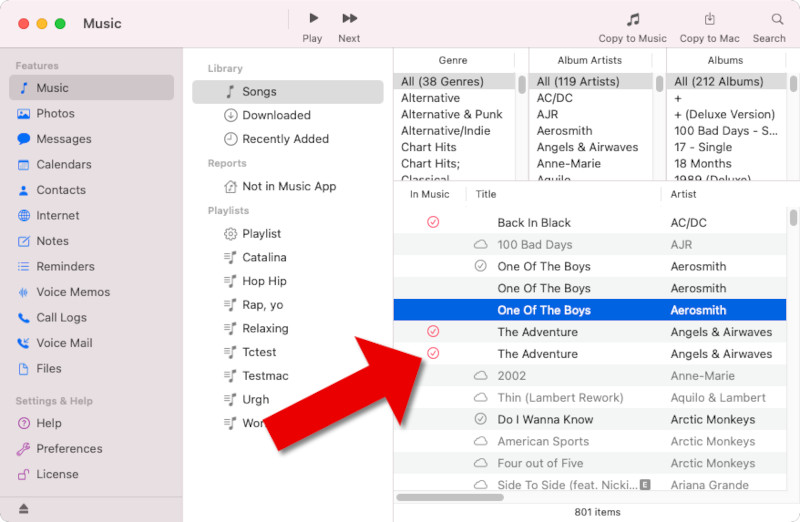Open the Hop Hip playlist

tap(288, 281)
